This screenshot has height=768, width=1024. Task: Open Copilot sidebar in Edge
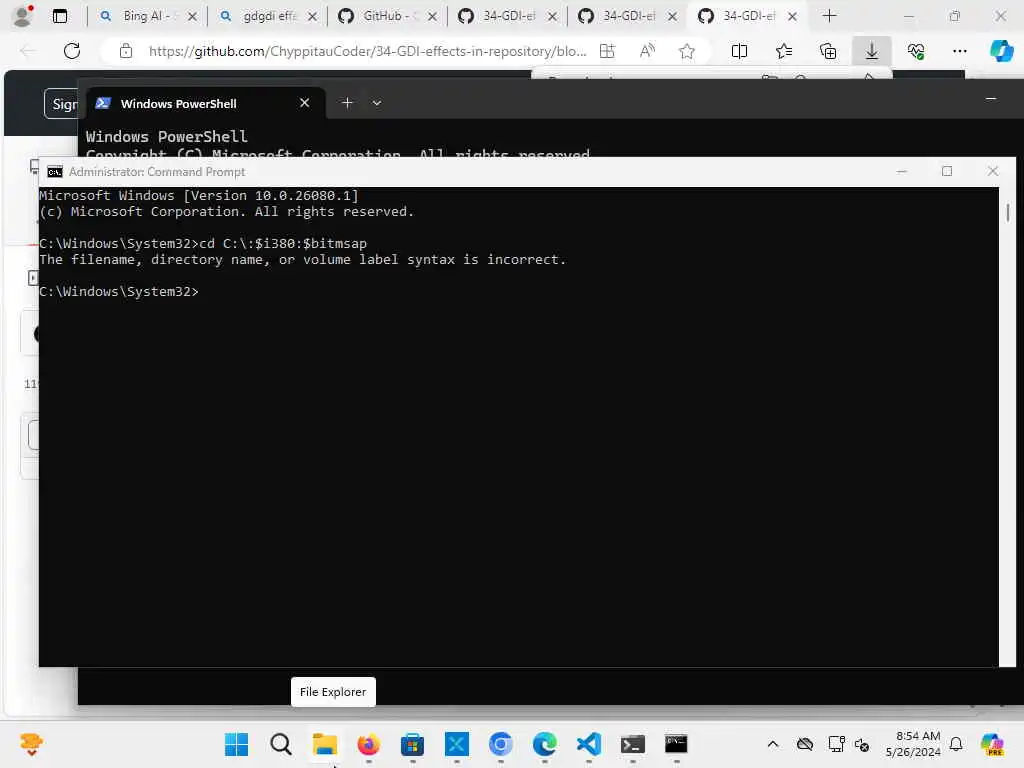[x=1001, y=51]
